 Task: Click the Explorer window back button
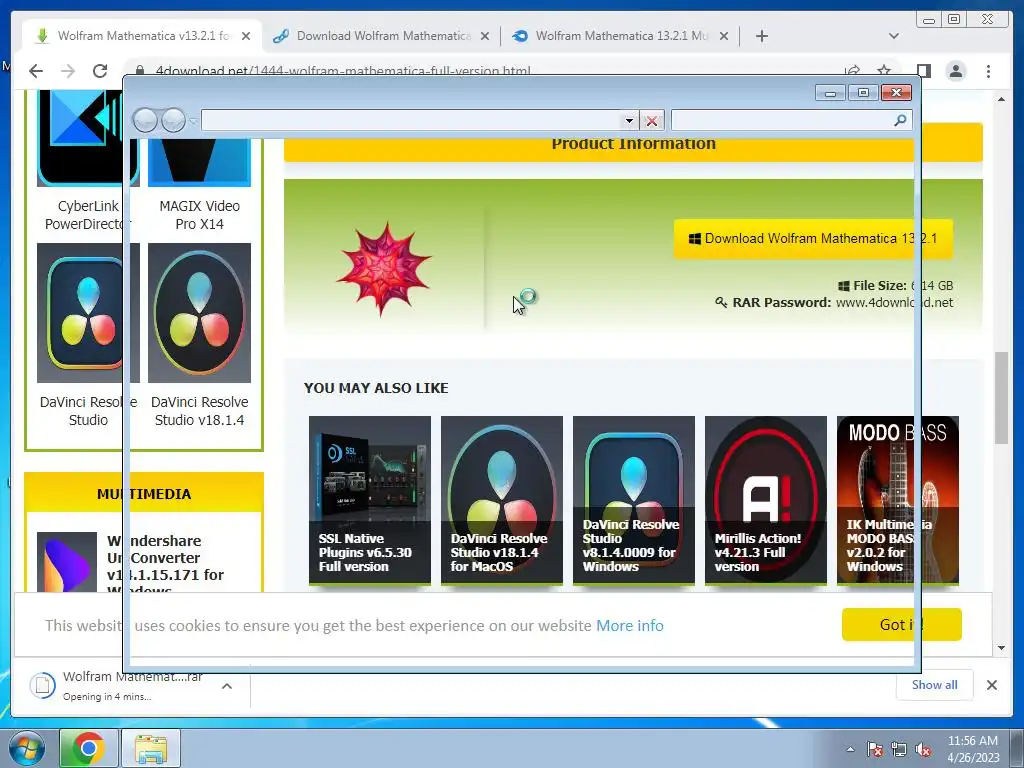[145, 120]
